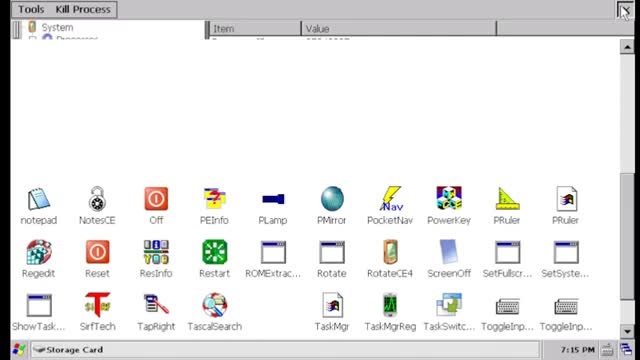The image size is (640, 360).
Task: Open the ScreenOff icon
Action: pyautogui.click(x=449, y=252)
